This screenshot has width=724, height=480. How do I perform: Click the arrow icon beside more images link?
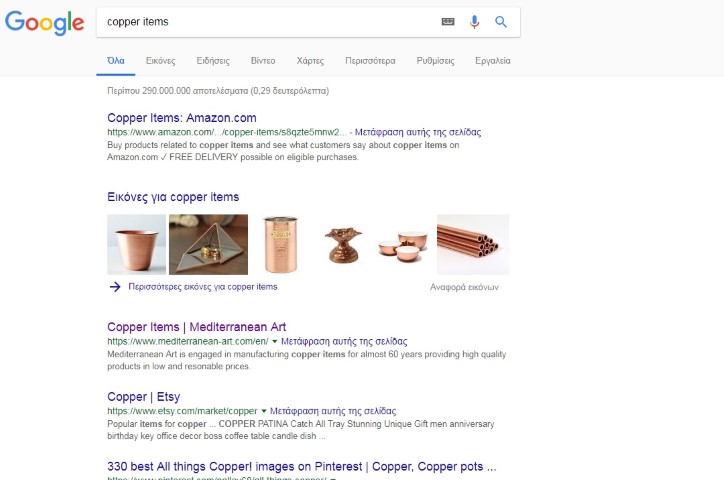[x=115, y=287]
